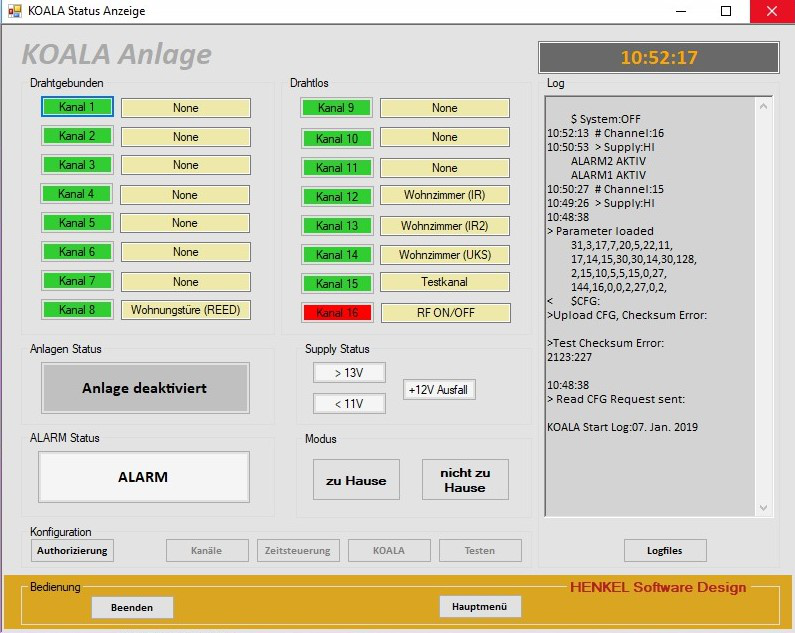Toggle the green Kanal 1 indicator

coord(77,107)
